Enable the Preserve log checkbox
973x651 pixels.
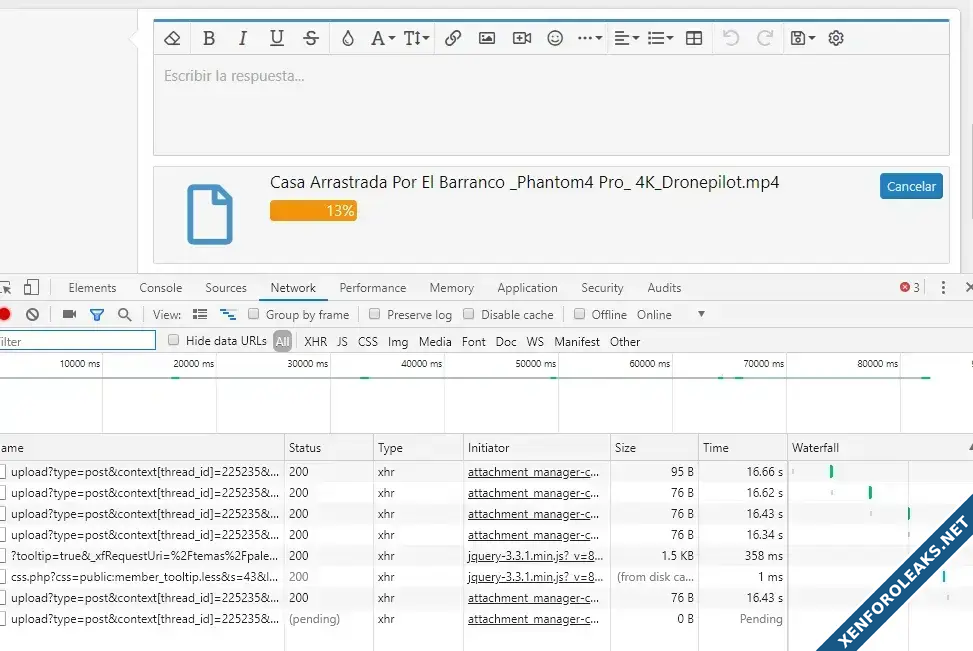coord(375,314)
